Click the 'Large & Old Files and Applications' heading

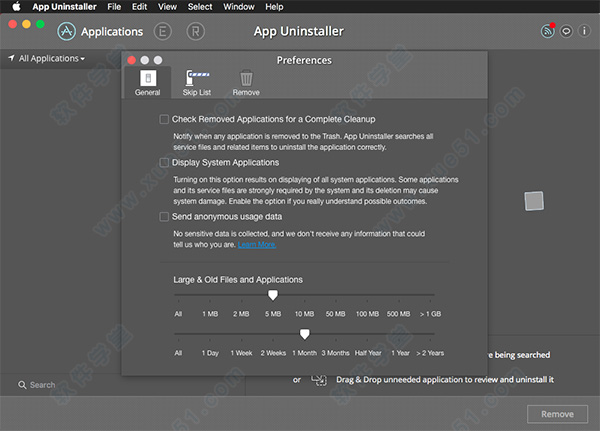pyautogui.click(x=238, y=280)
